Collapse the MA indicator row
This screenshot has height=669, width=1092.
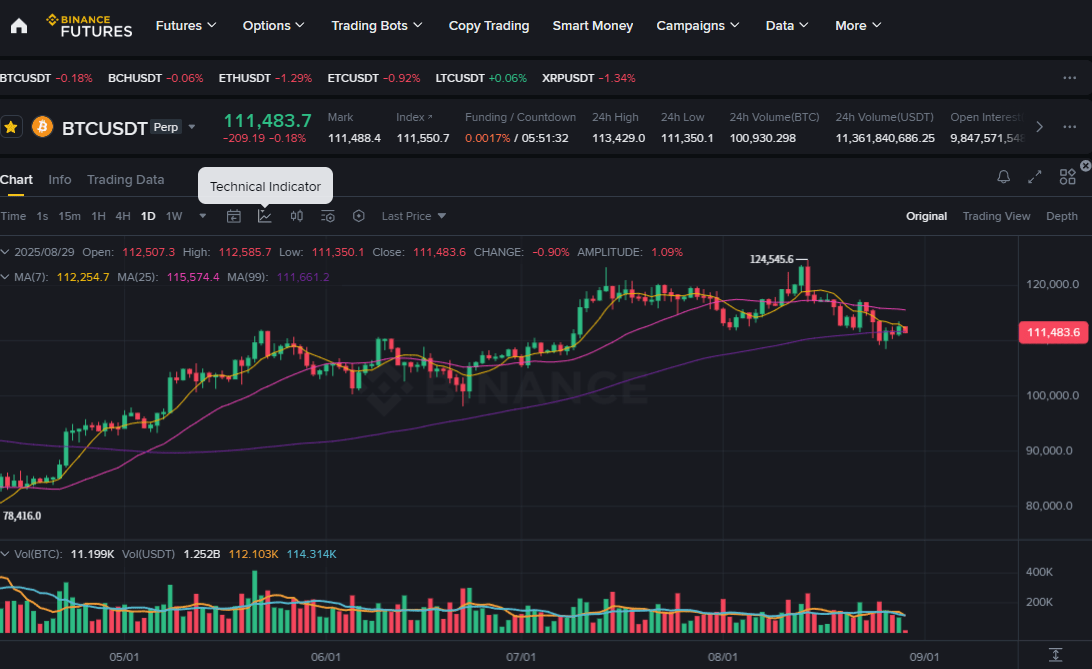[6, 277]
